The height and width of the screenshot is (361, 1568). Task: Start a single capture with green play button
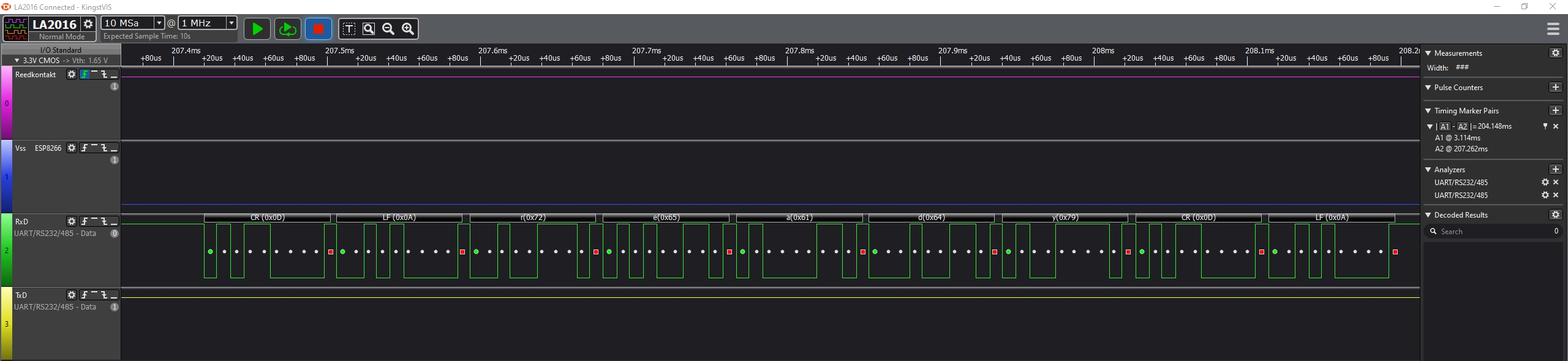[x=257, y=29]
